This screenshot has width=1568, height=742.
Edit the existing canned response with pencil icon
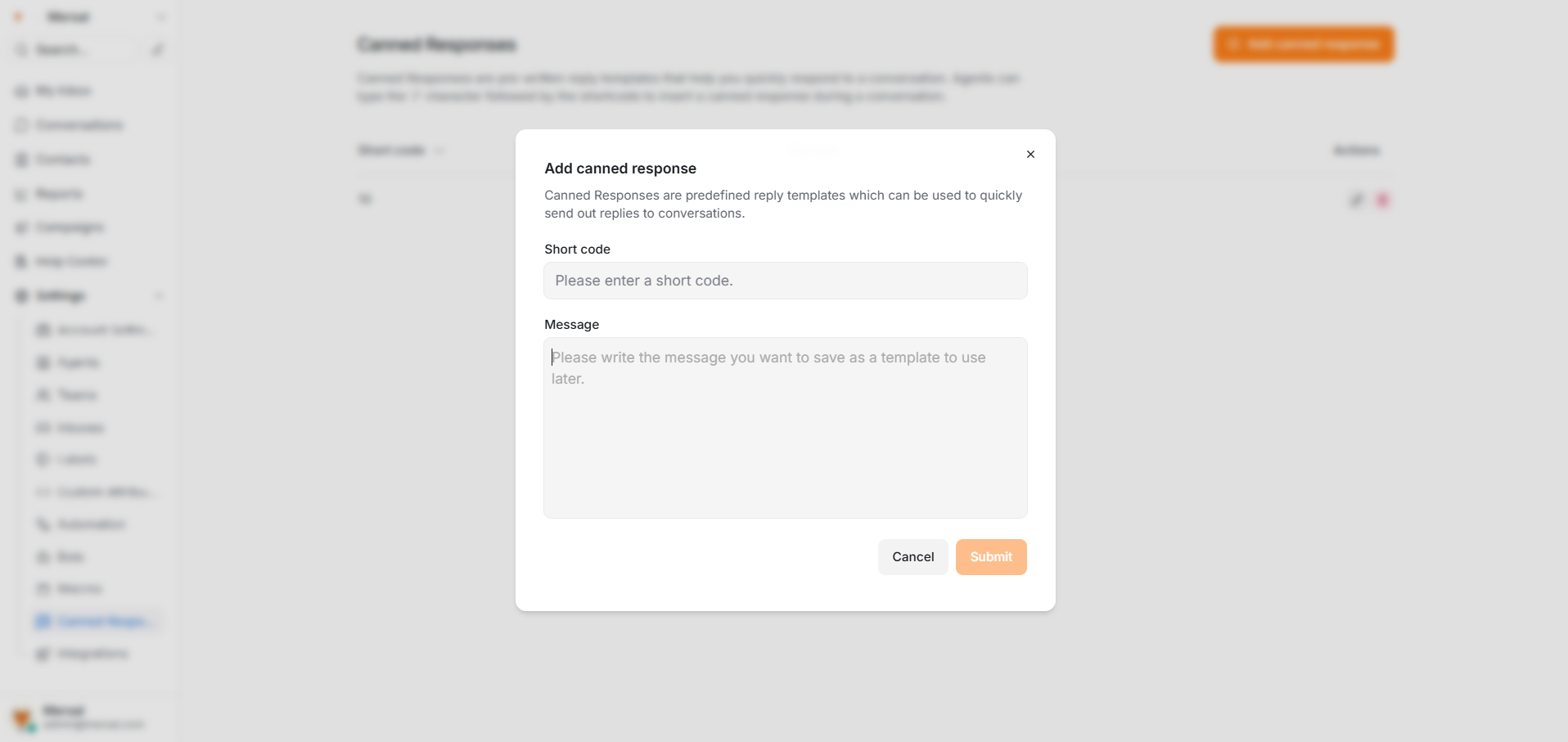[1355, 199]
